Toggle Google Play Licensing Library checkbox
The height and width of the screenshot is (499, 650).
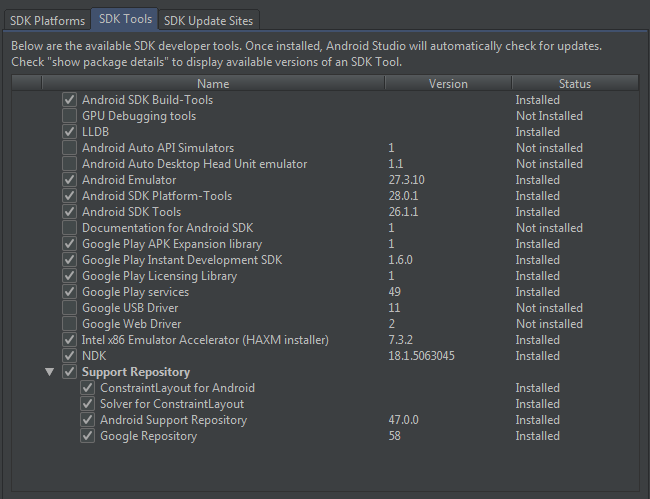69,276
